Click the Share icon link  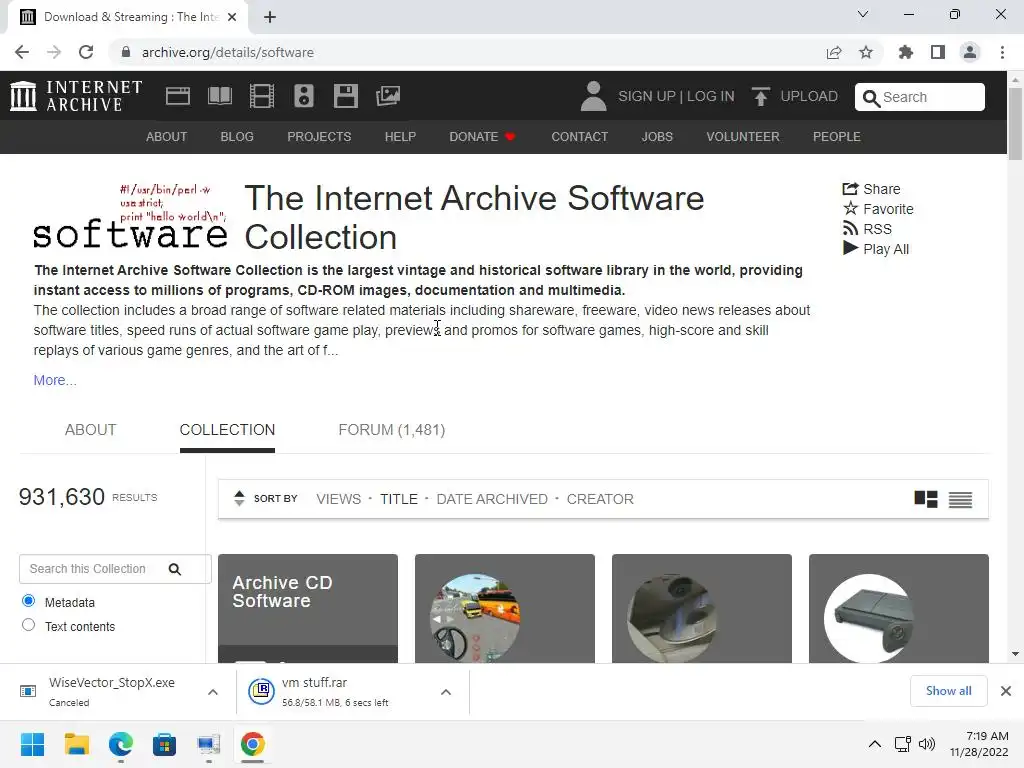(x=871, y=189)
